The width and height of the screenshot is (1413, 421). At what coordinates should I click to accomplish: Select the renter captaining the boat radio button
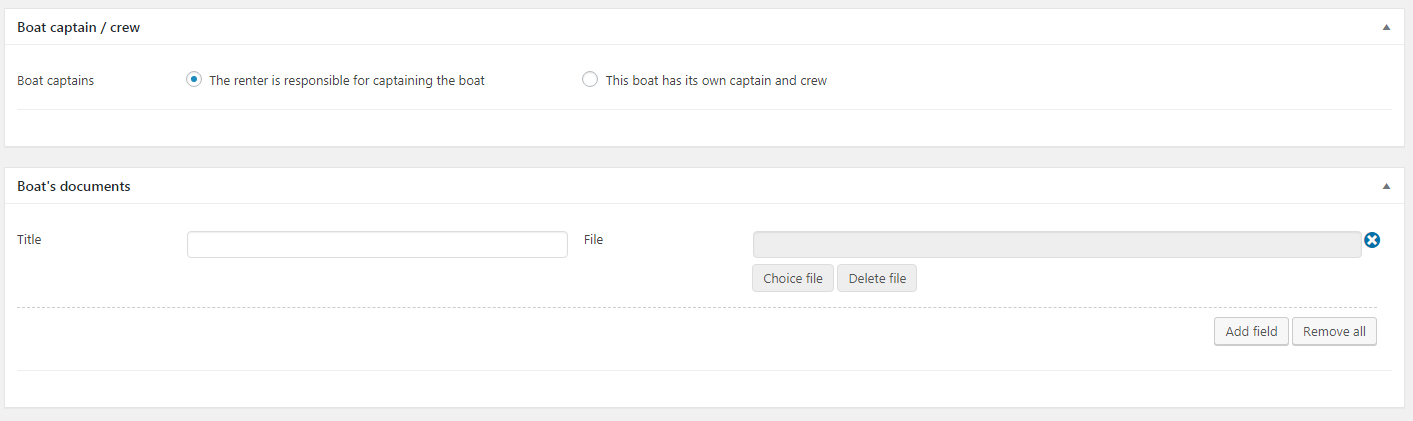pos(194,80)
